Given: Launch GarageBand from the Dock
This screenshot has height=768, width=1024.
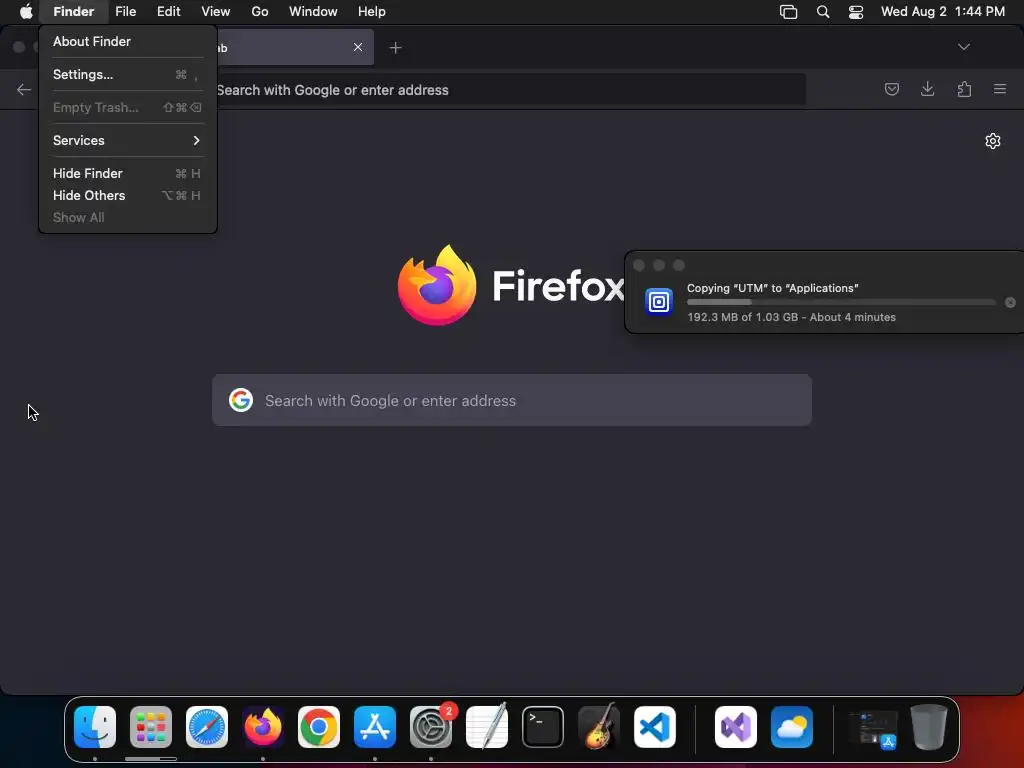Looking at the screenshot, I should pyautogui.click(x=599, y=727).
